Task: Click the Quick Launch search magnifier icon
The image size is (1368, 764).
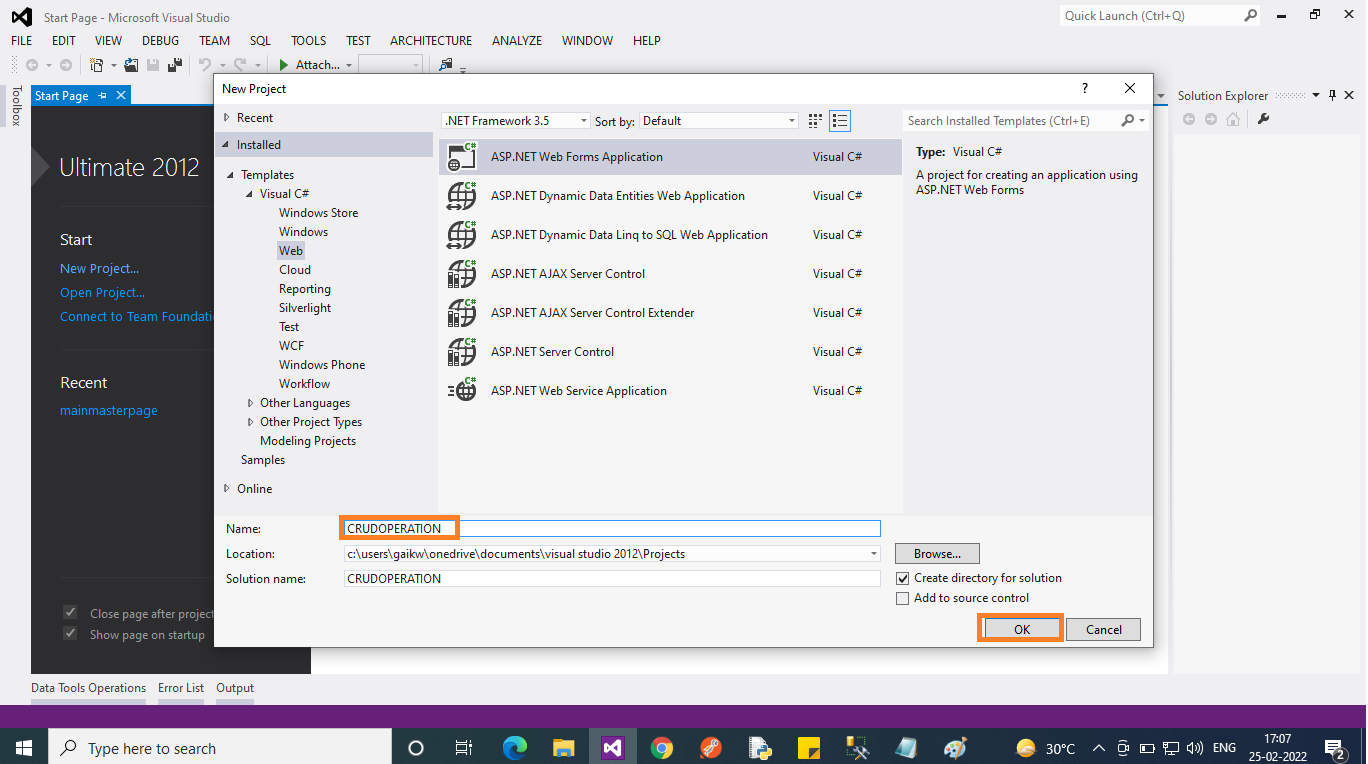Action: 1250,16
